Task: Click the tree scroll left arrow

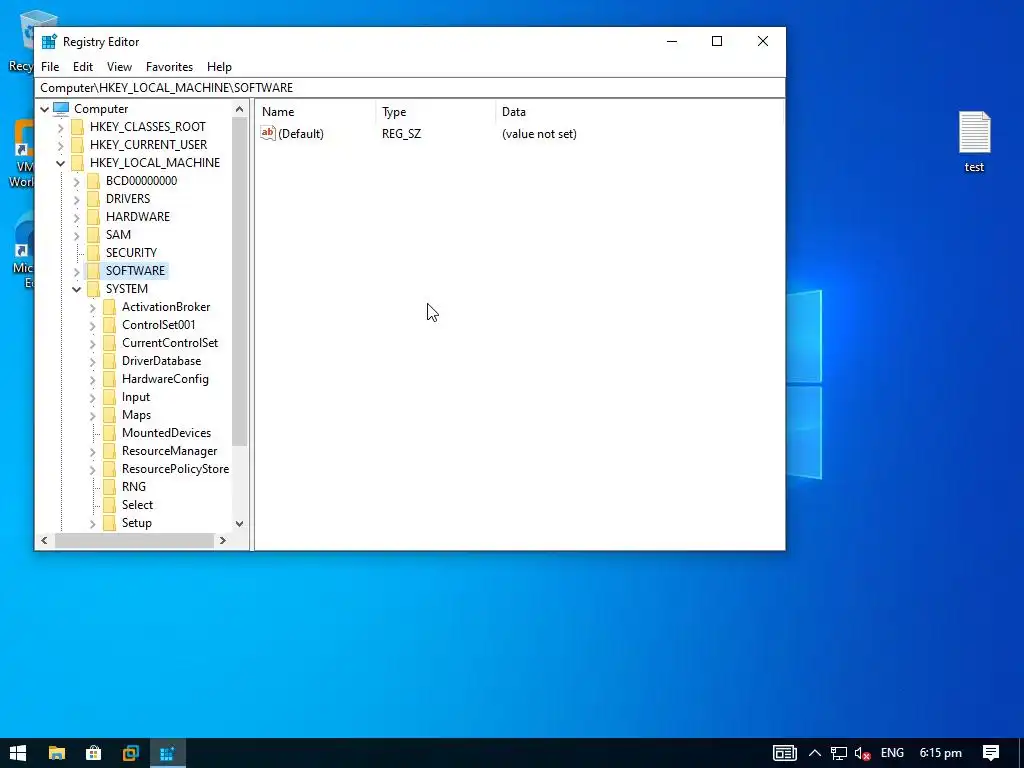Action: pos(44,541)
